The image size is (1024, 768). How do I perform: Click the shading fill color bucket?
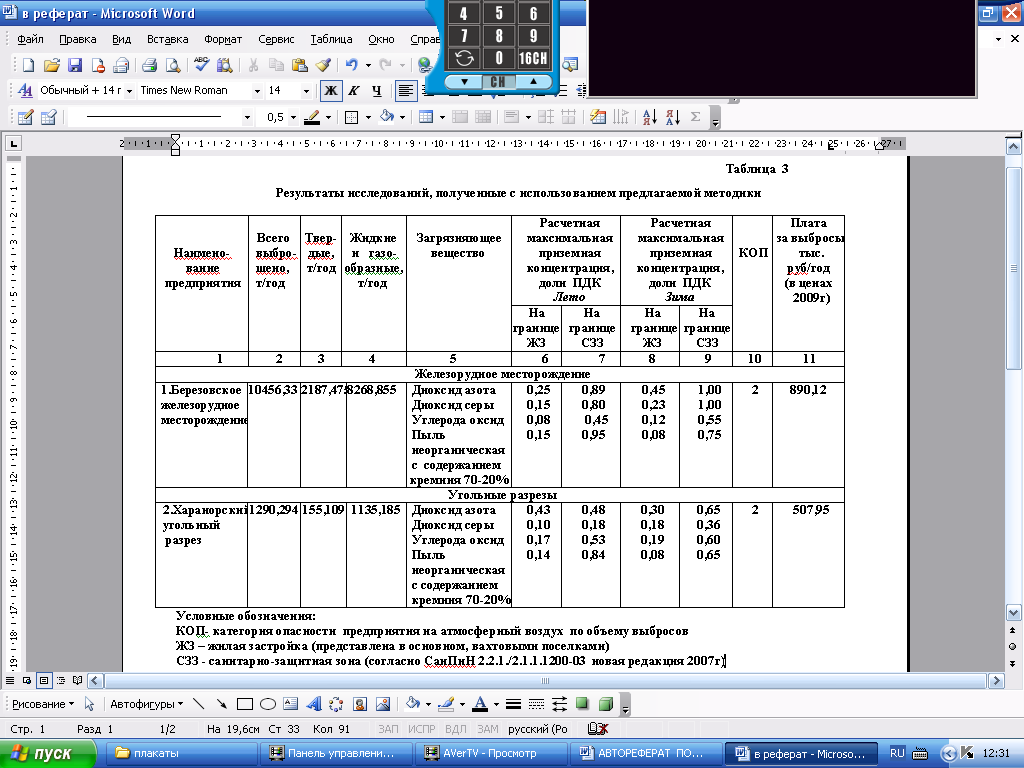[387, 118]
